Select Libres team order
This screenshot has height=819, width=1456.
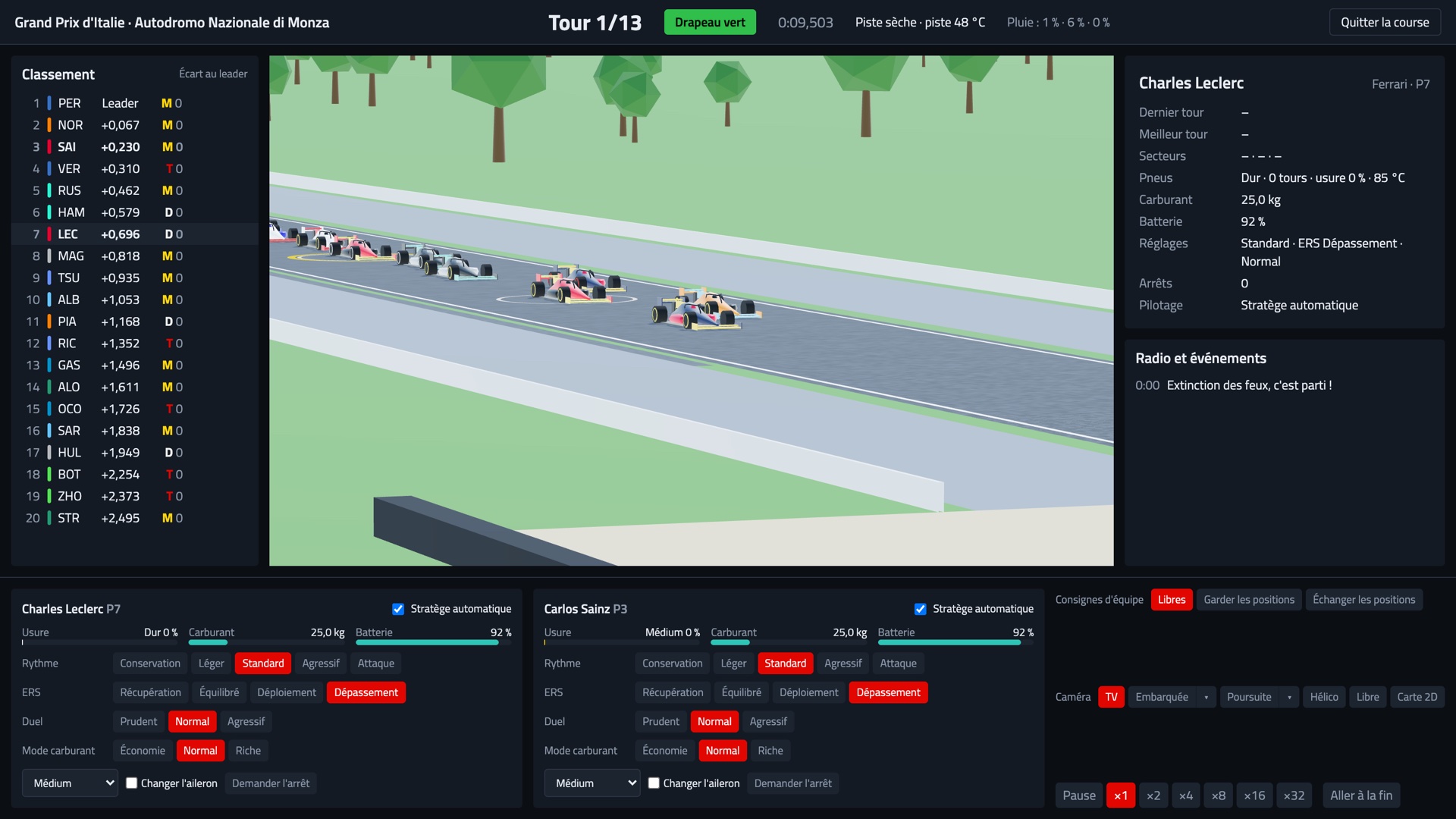1172,600
